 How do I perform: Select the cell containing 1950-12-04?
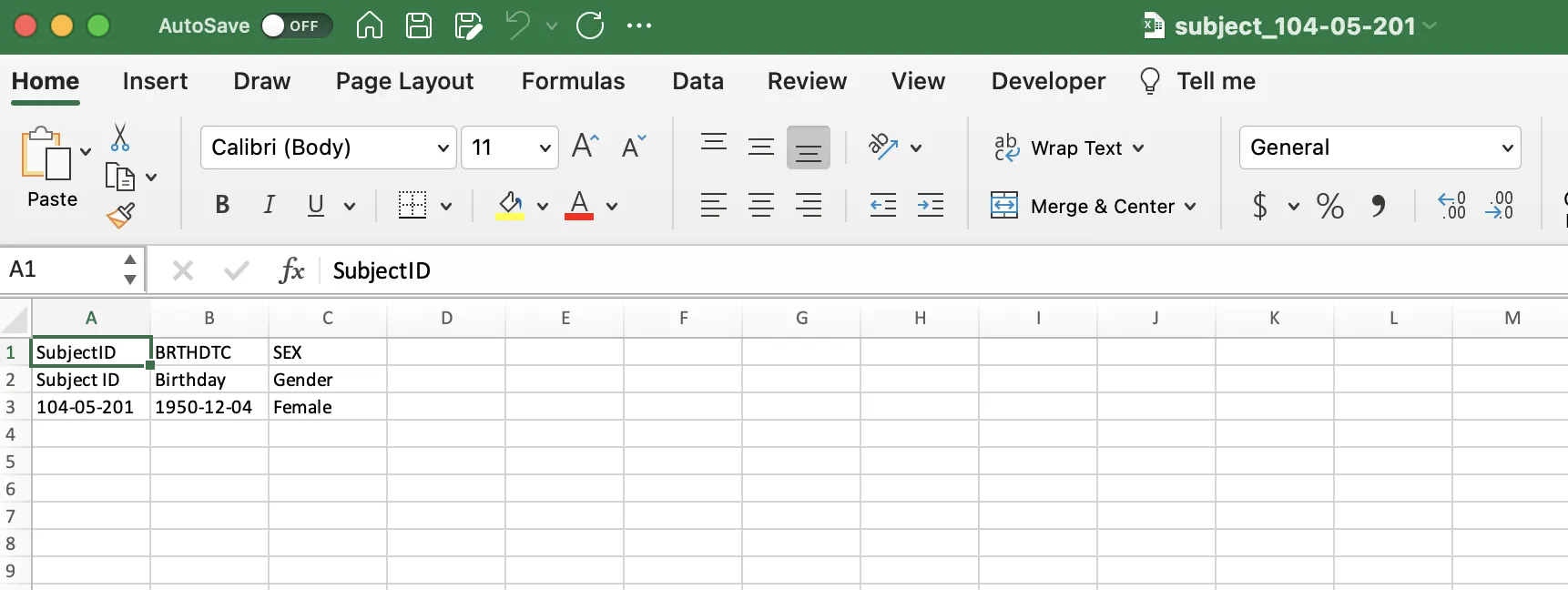[x=209, y=407]
